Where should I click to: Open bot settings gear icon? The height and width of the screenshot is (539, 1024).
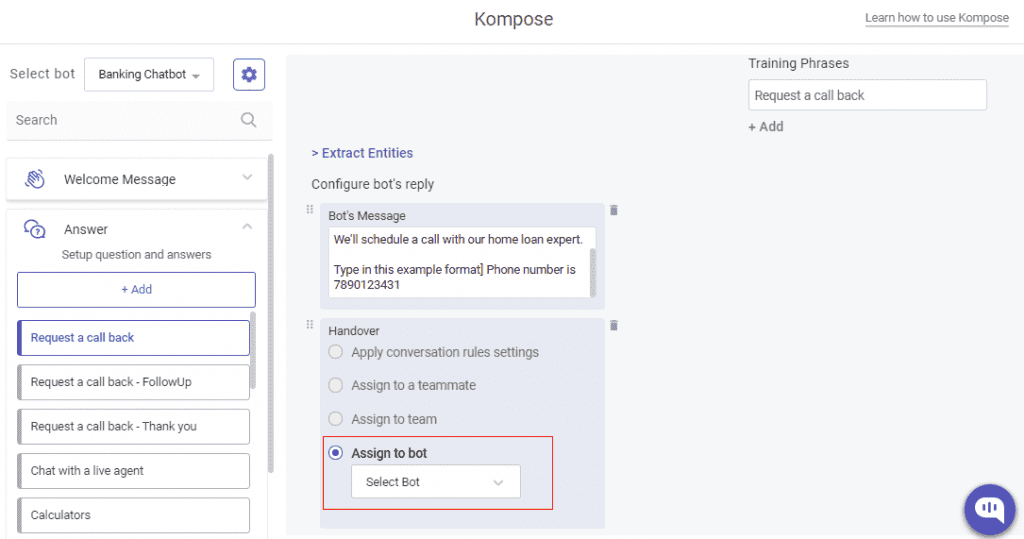click(249, 74)
